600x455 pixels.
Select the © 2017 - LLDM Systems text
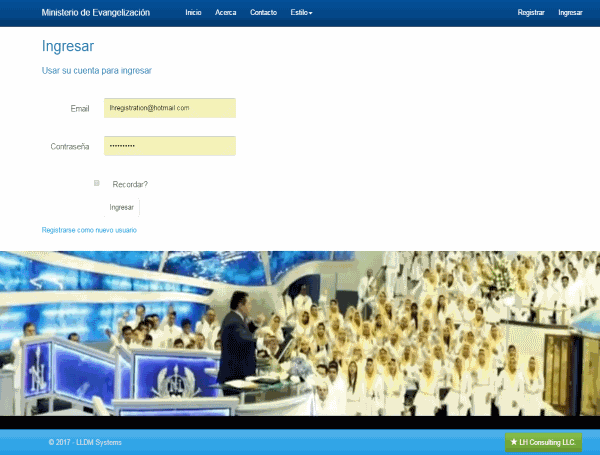[x=85, y=442]
